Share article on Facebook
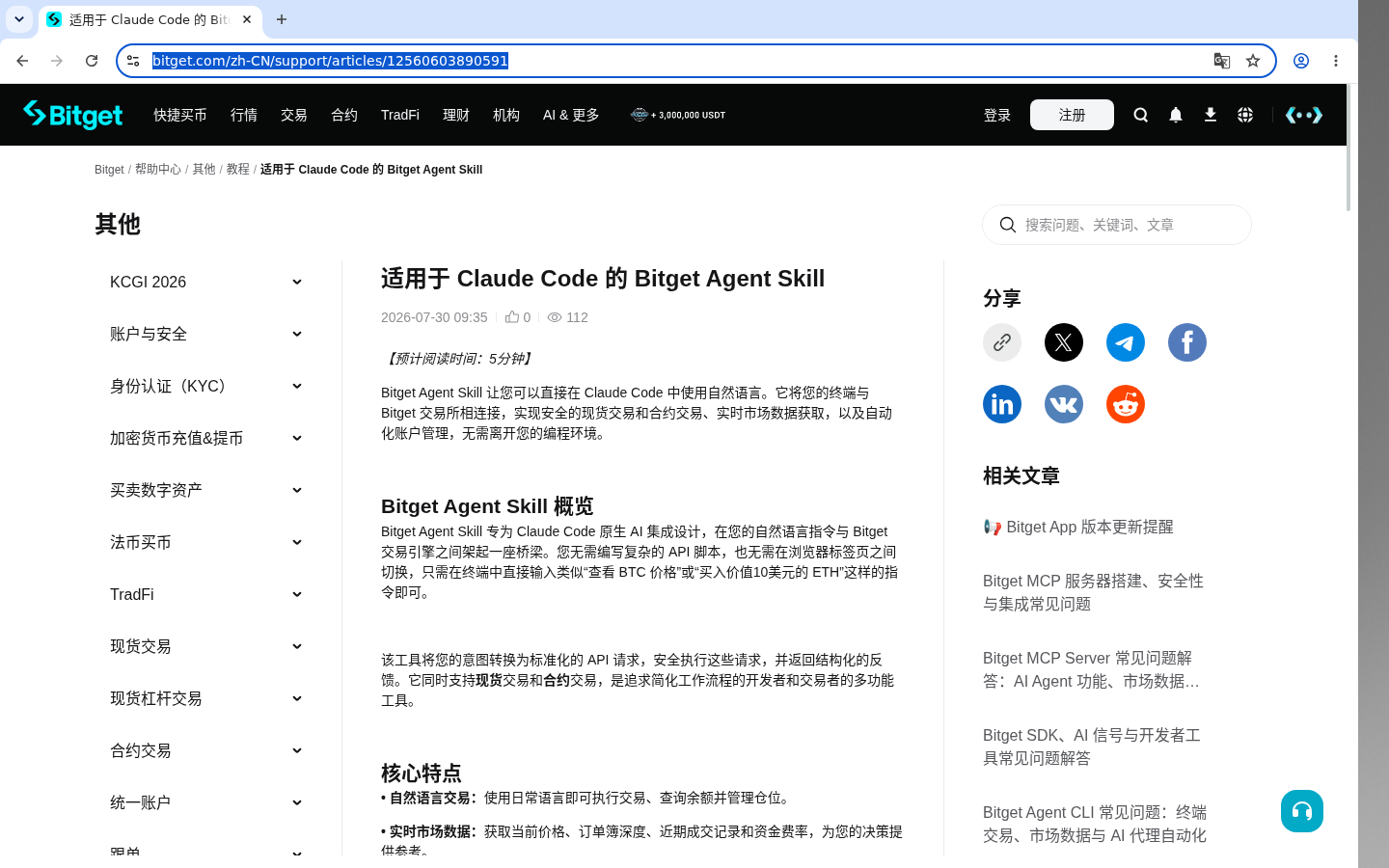1389x868 pixels. 1187,342
